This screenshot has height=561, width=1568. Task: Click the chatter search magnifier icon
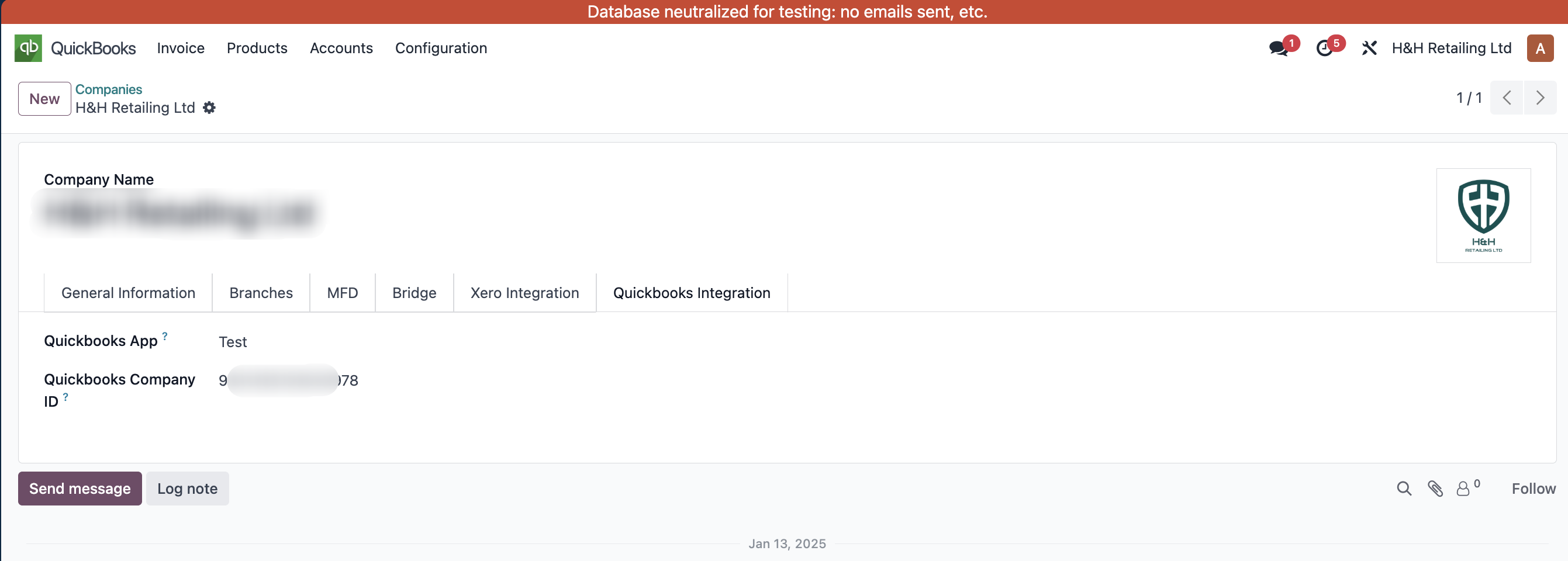tap(1404, 489)
